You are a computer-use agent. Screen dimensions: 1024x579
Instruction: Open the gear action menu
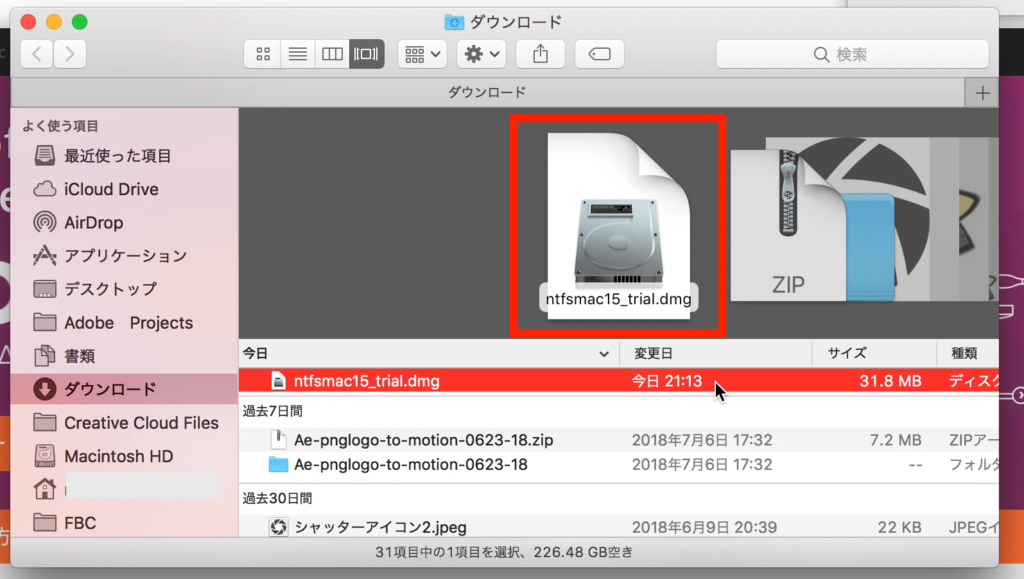coord(481,54)
